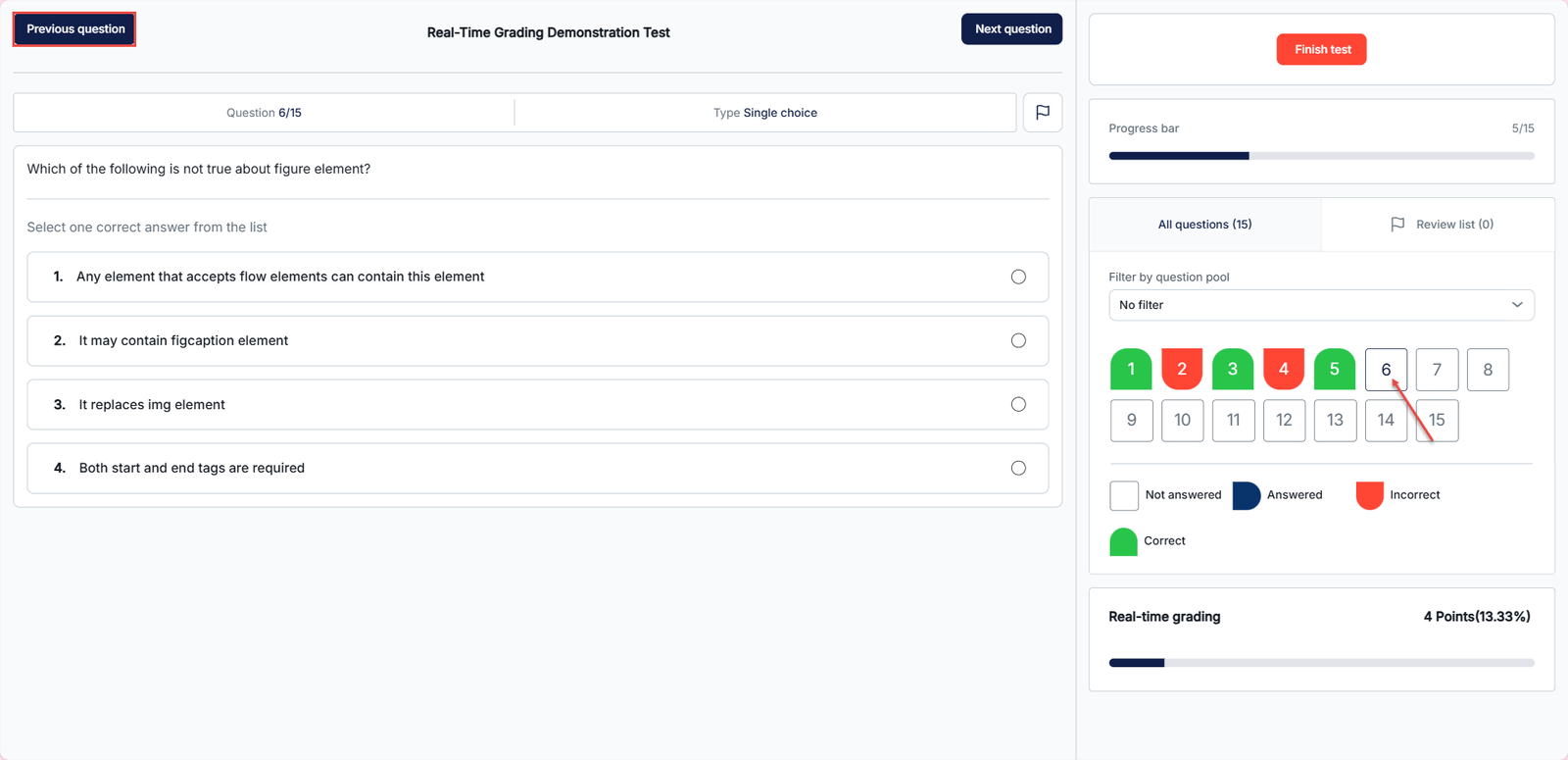Go back with Previous question button
This screenshot has height=760, width=1568.
pyautogui.click(x=75, y=29)
